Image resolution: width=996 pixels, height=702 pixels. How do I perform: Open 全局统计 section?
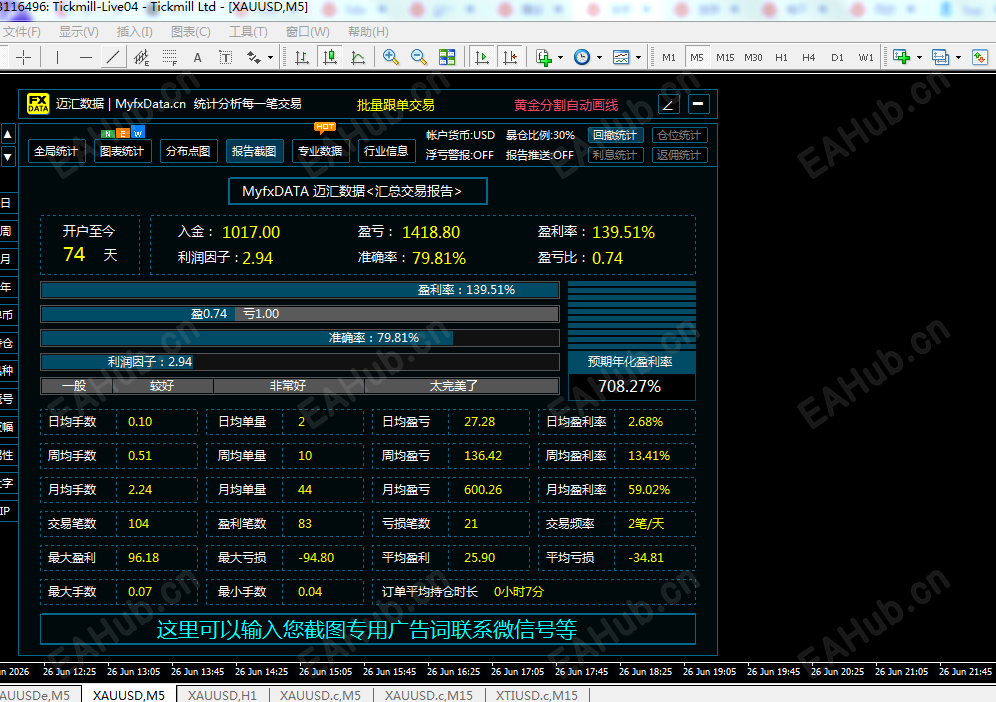[56, 151]
